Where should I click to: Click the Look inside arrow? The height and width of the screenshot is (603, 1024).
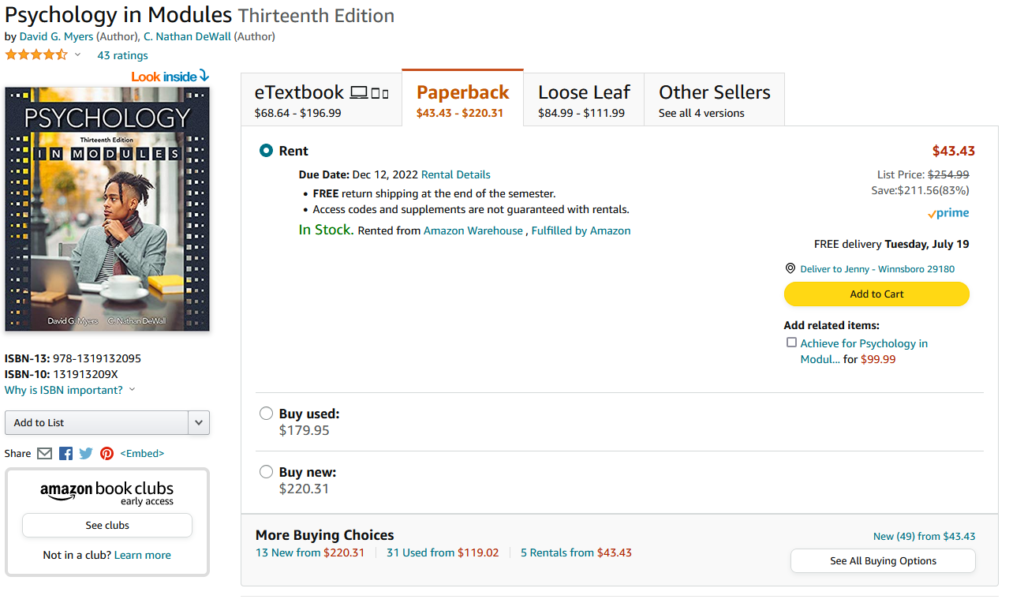tap(204, 76)
